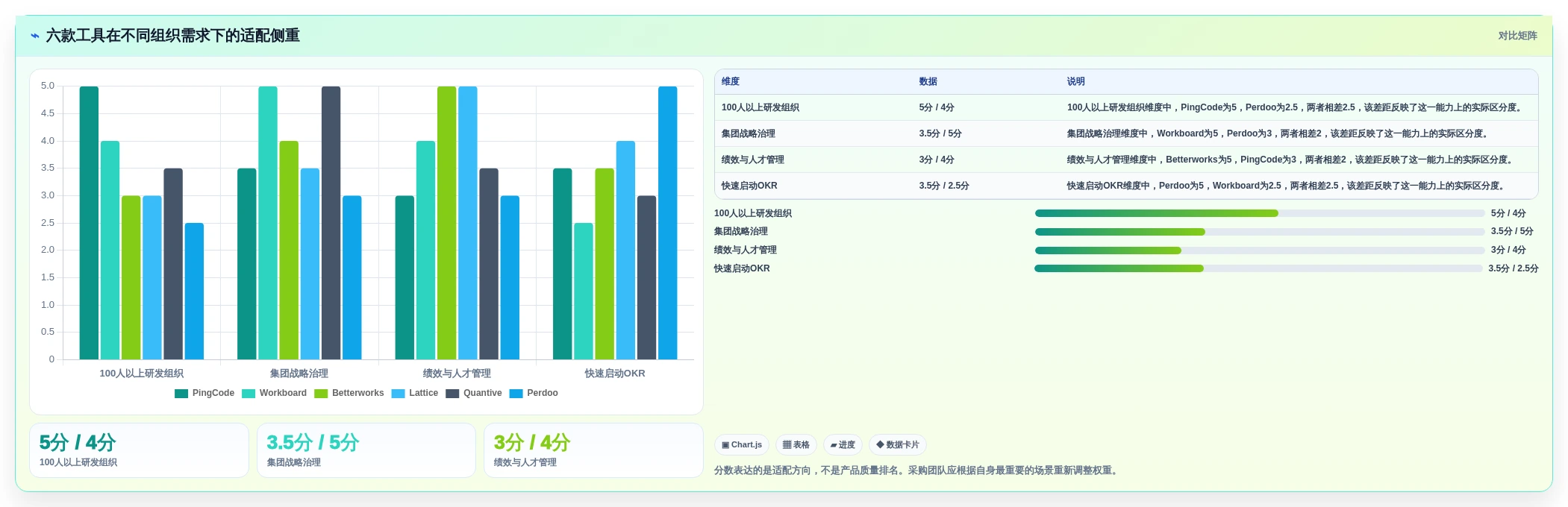
Task: Click table data value 5分 / 4分
Action: [937, 108]
